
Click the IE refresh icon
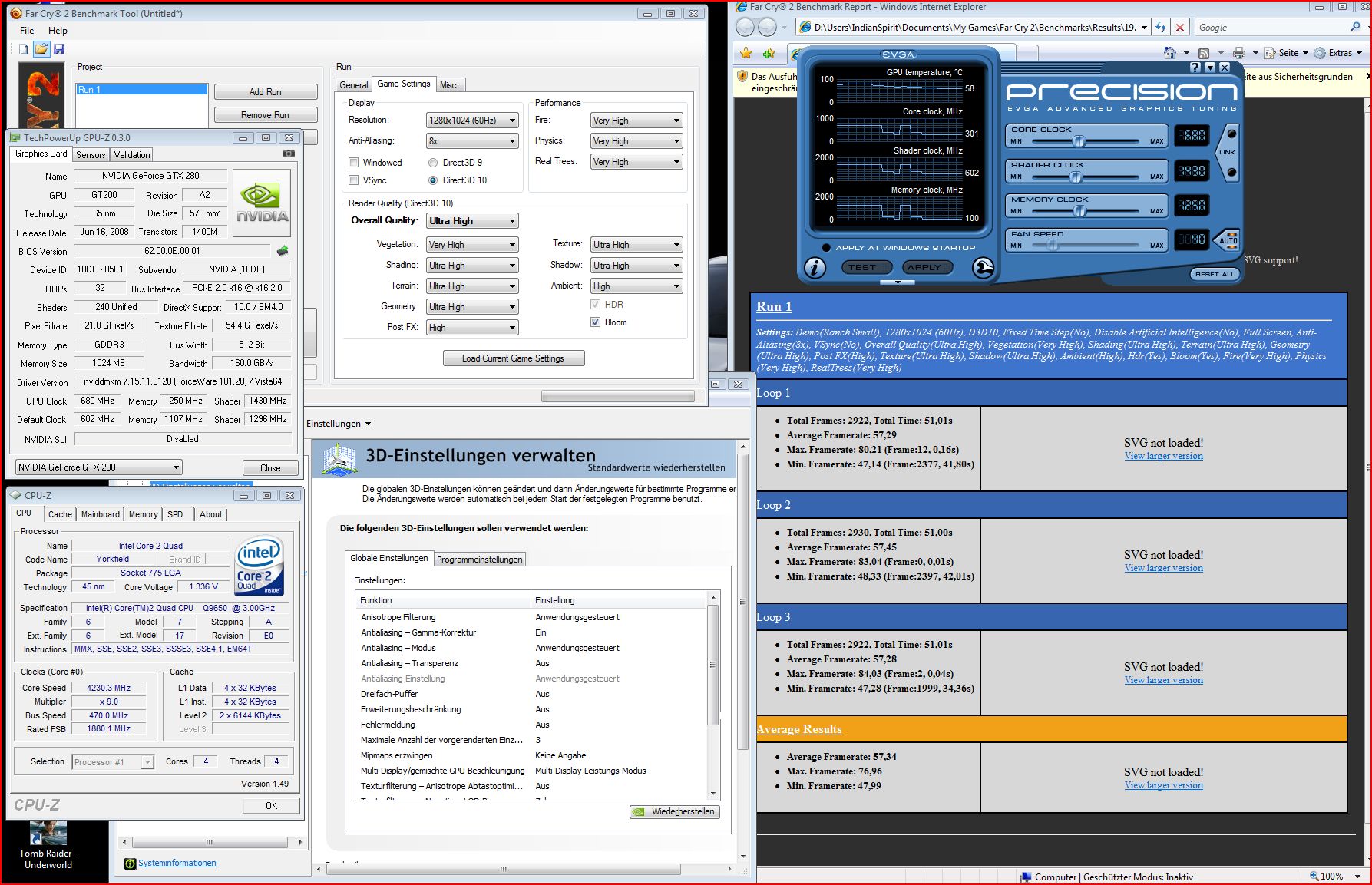tap(1161, 28)
